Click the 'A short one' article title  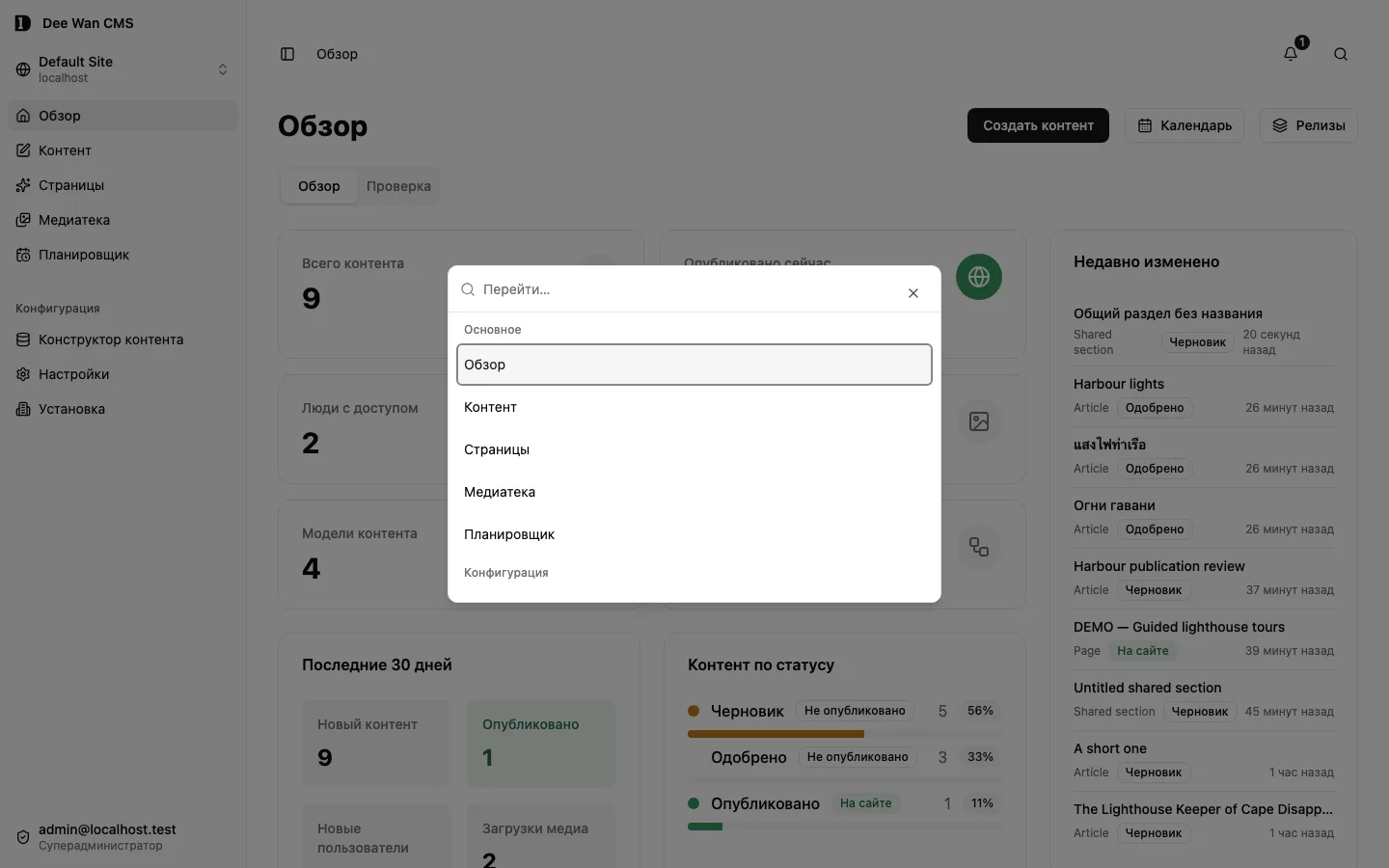1110,748
